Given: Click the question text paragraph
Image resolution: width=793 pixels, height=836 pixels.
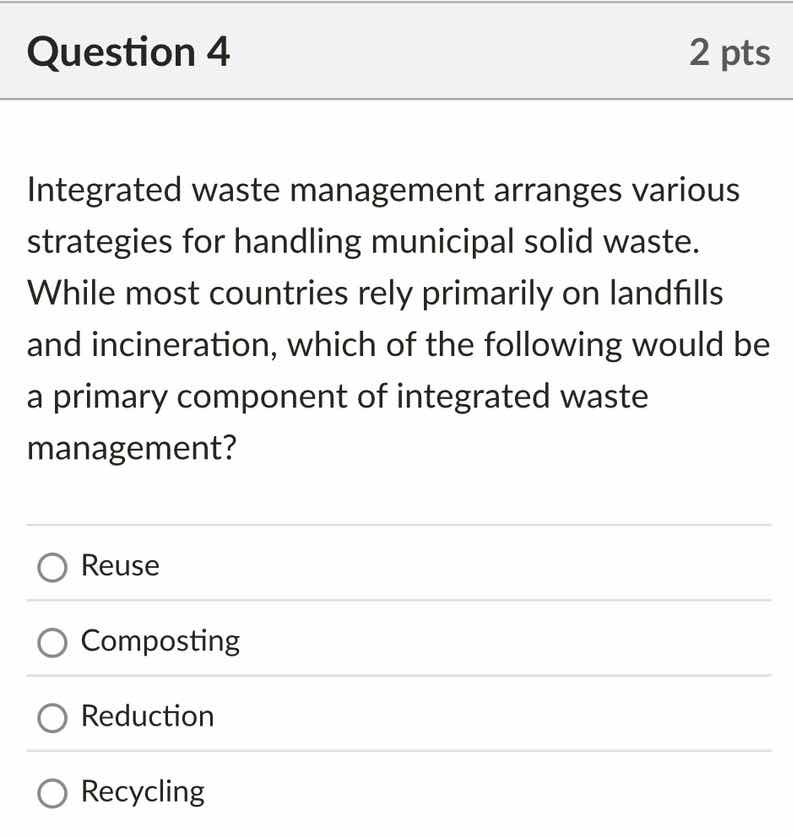Looking at the screenshot, I should click(x=396, y=318).
